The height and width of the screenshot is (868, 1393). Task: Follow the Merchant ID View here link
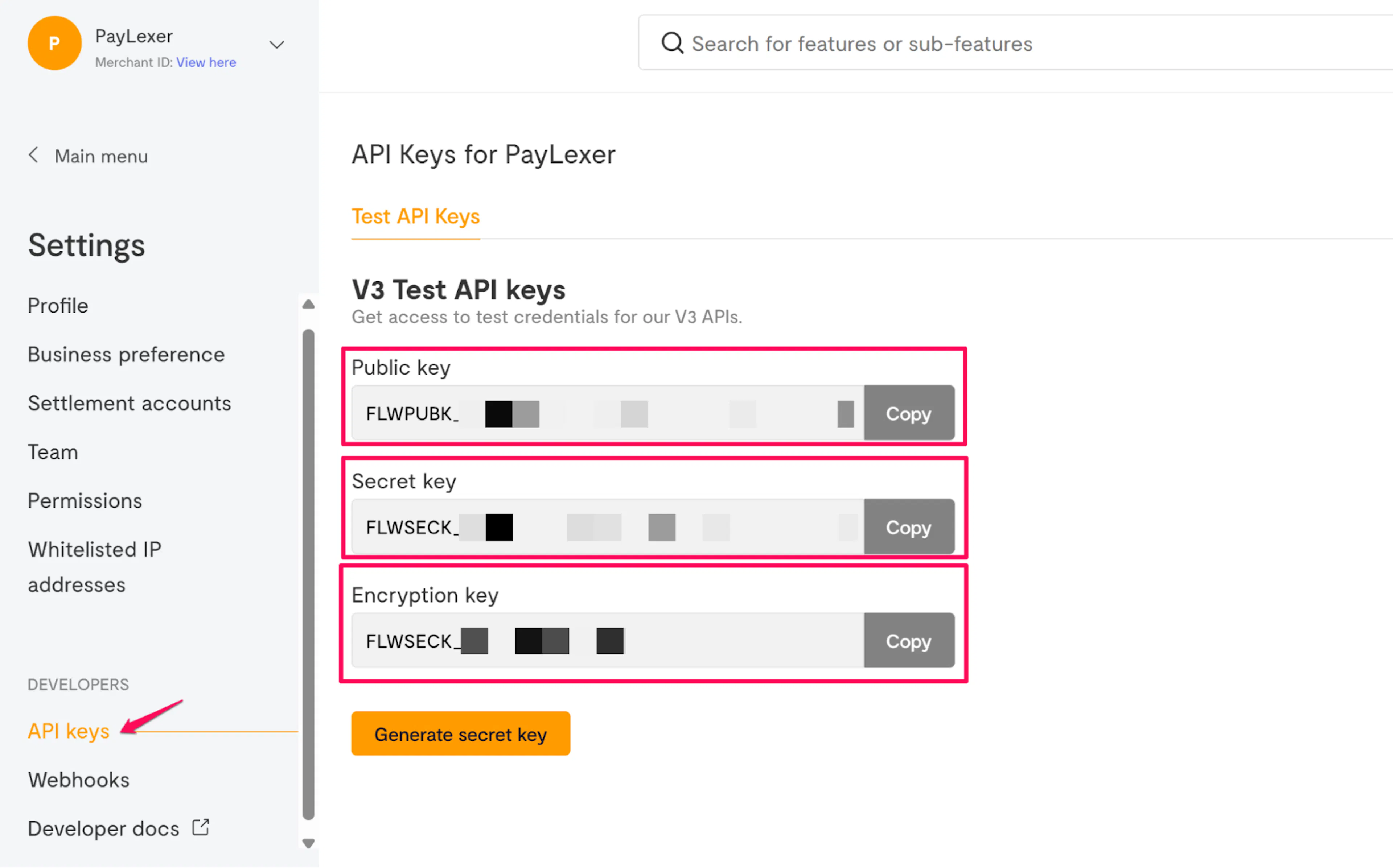(x=206, y=63)
